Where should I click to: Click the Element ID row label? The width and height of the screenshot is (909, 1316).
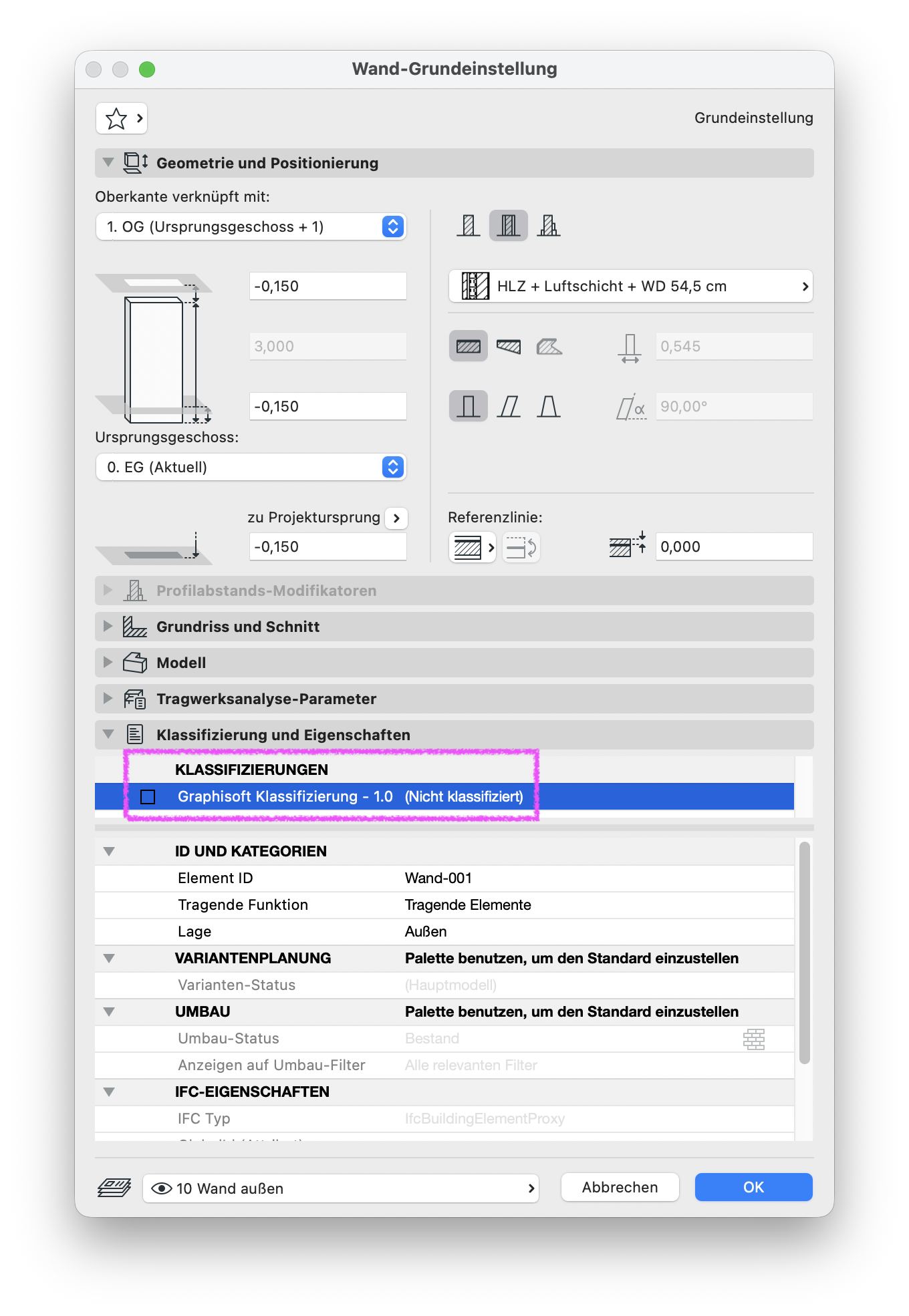coord(215,878)
